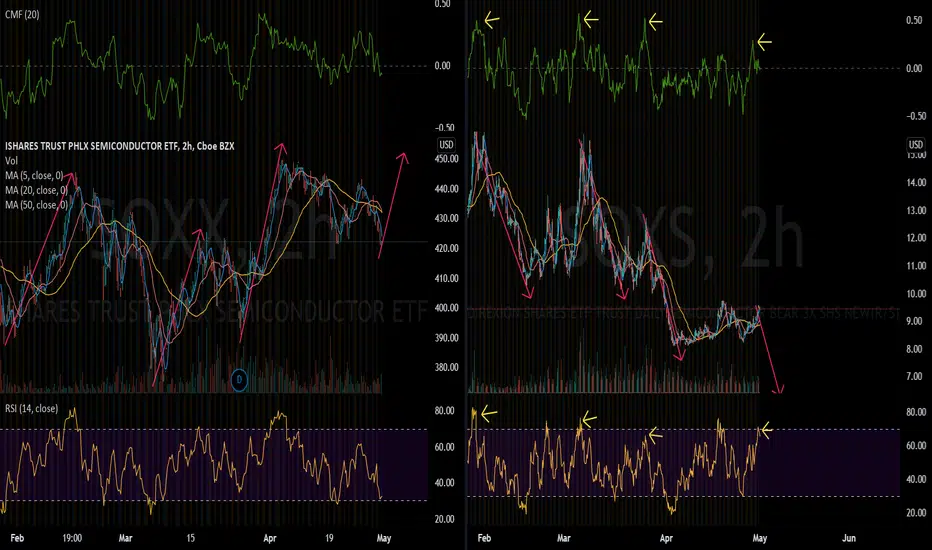Click the Apr label on SOXX time axis

[x=270, y=538]
